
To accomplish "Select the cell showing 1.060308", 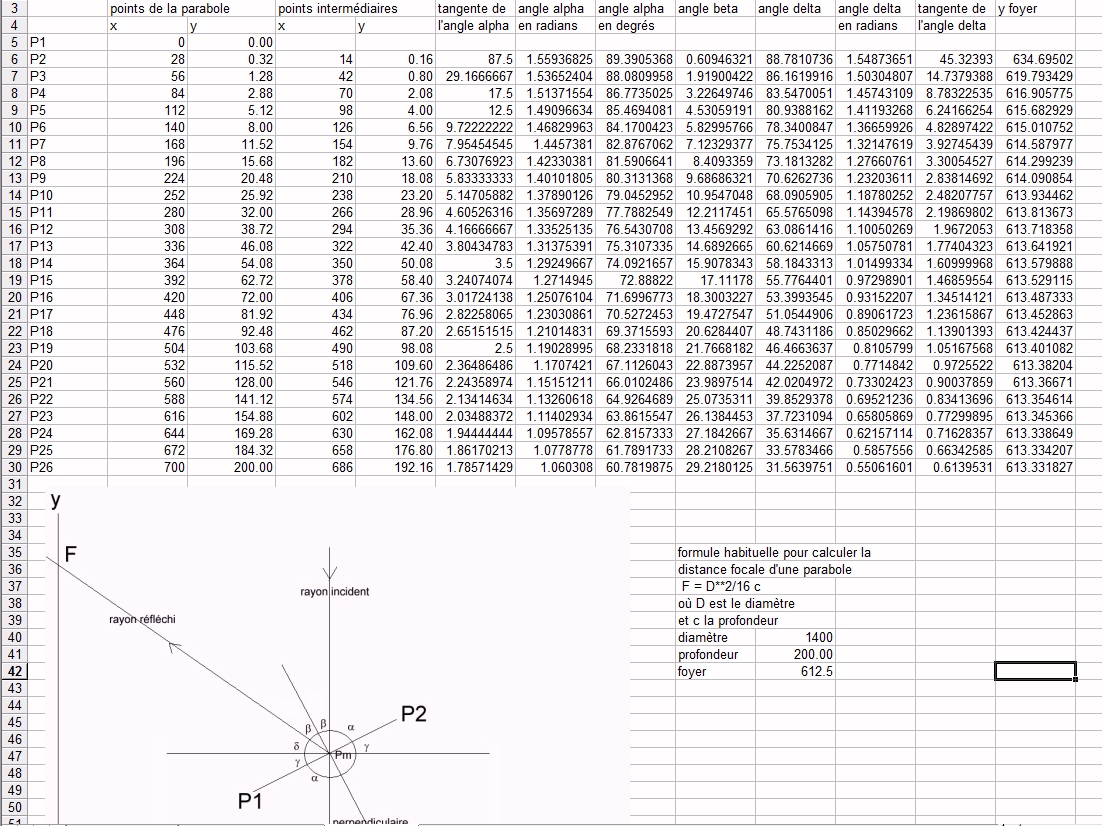I will 555,467.
